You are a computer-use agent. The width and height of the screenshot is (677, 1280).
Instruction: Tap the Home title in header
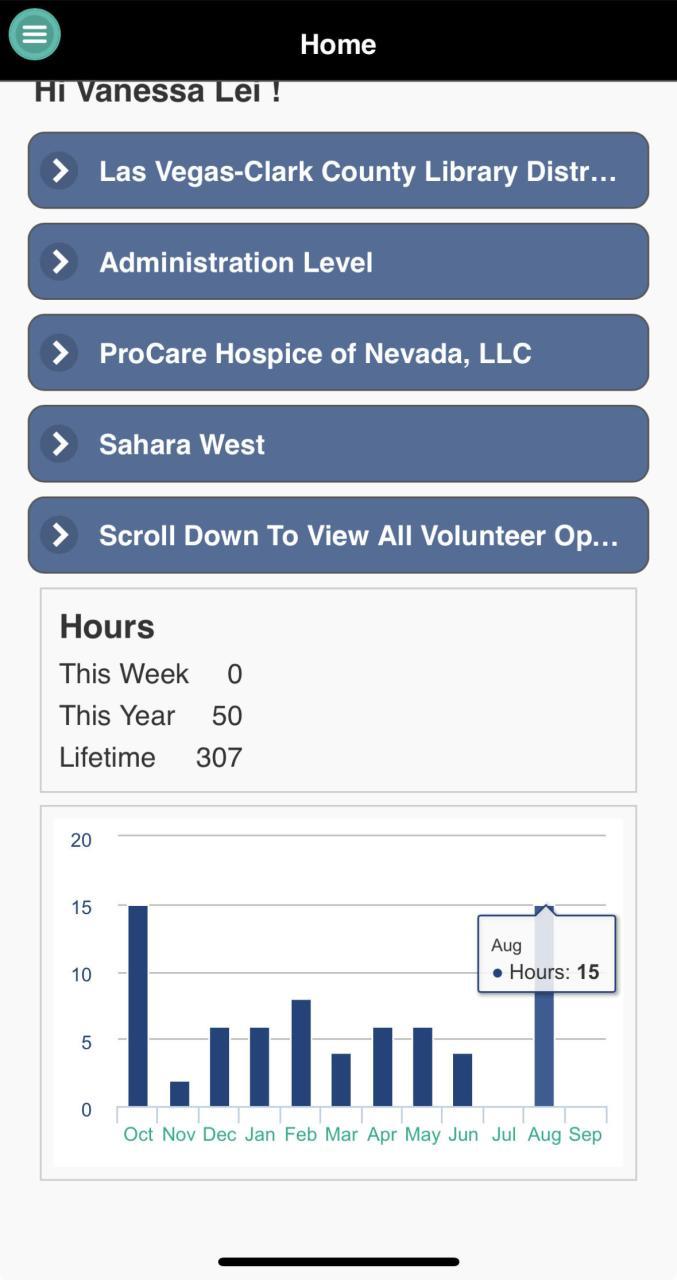pos(338,44)
